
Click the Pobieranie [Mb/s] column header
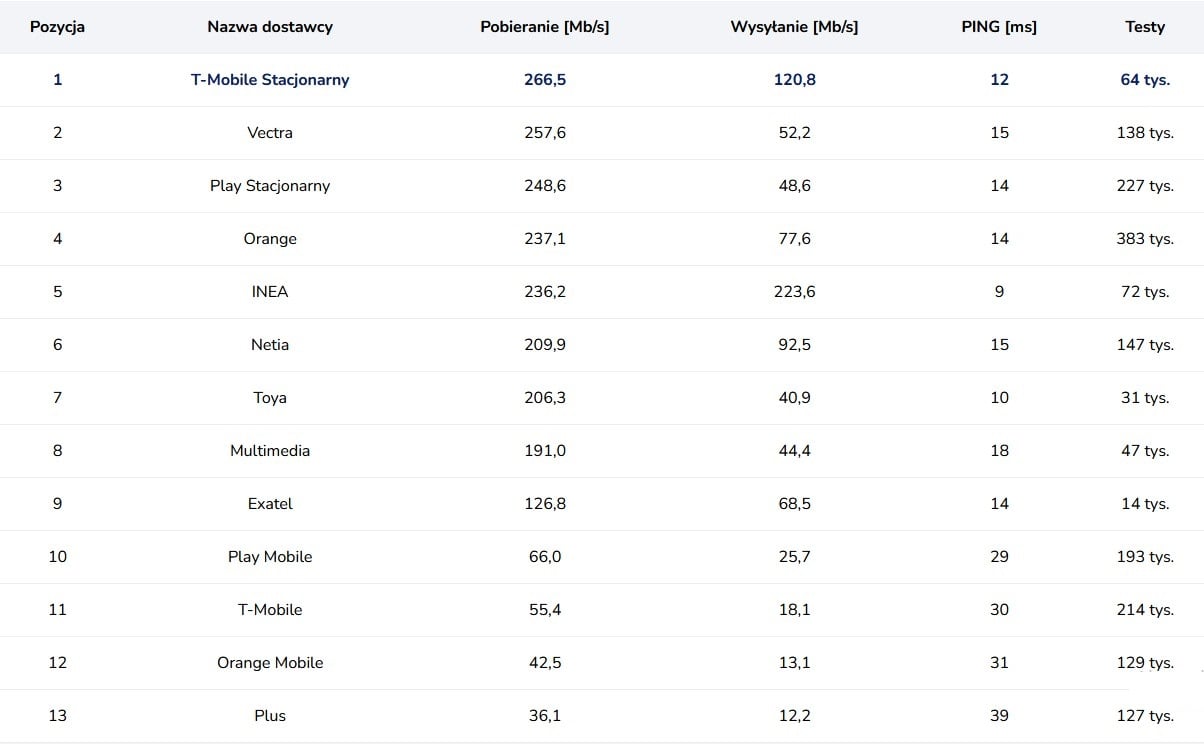(x=545, y=27)
